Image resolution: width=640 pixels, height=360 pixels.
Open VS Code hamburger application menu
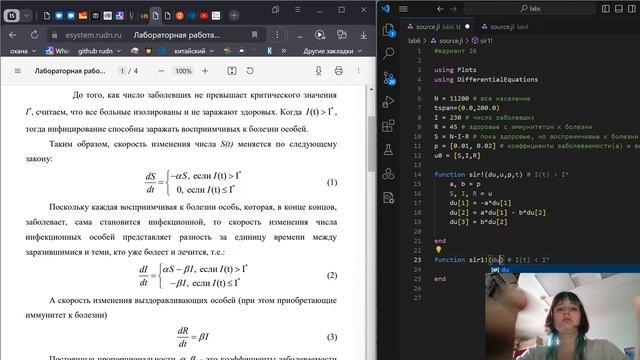403,9
